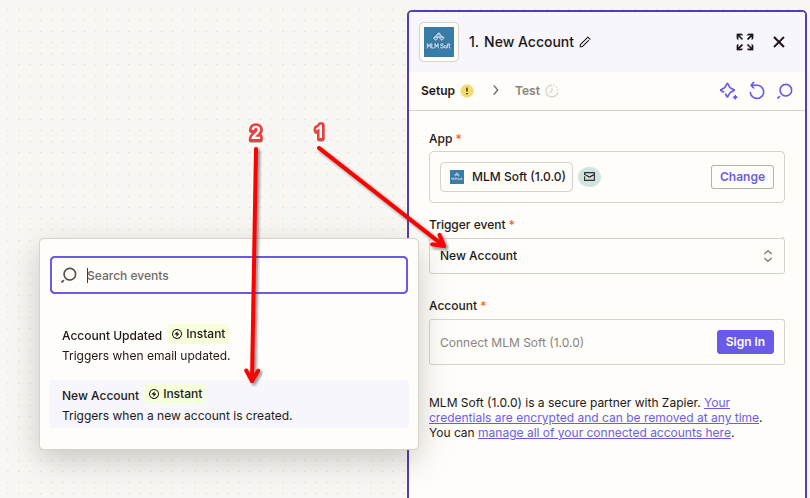The height and width of the screenshot is (498, 810).
Task: Open the comment bubble icon in the panel header
Action: click(785, 91)
